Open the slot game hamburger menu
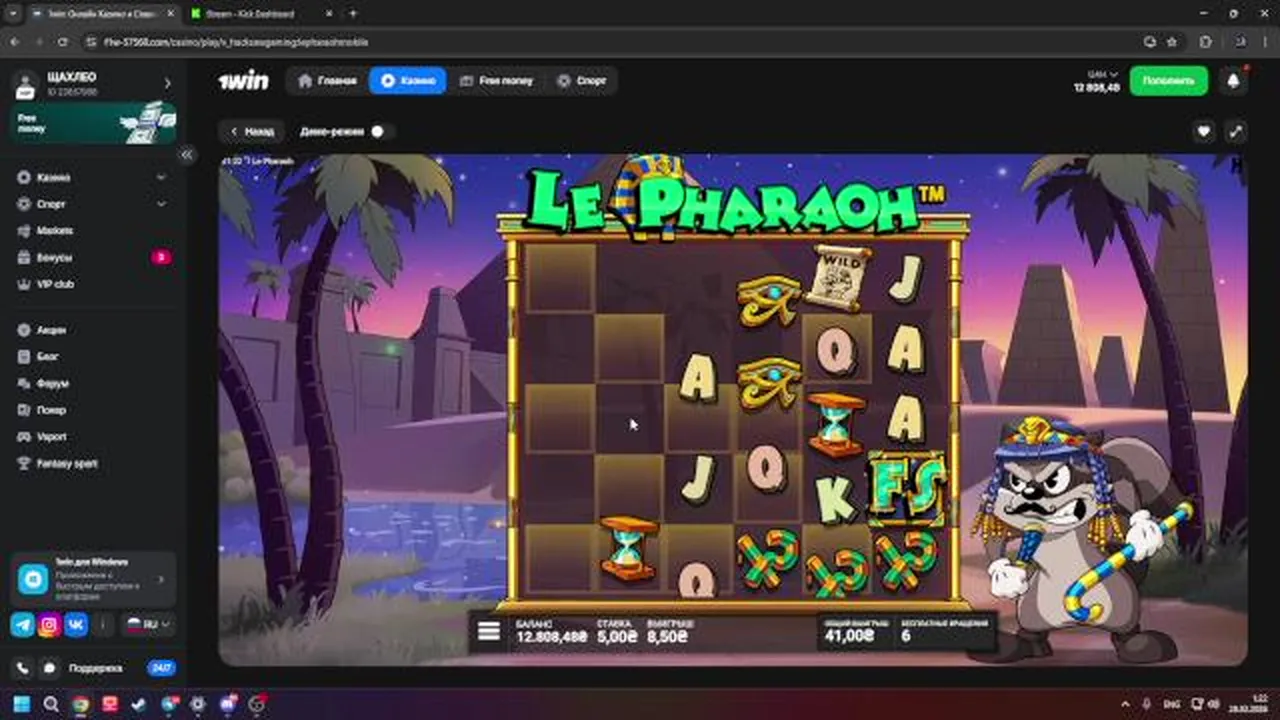The width and height of the screenshot is (1280, 720). coord(488,632)
